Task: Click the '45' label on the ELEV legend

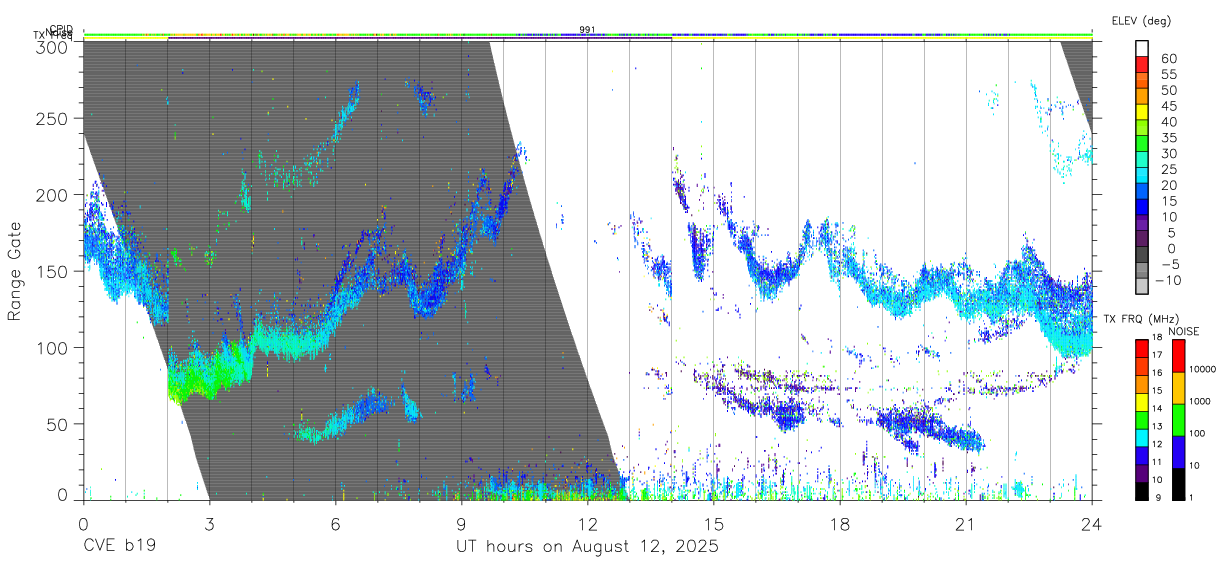Action: tap(1167, 106)
